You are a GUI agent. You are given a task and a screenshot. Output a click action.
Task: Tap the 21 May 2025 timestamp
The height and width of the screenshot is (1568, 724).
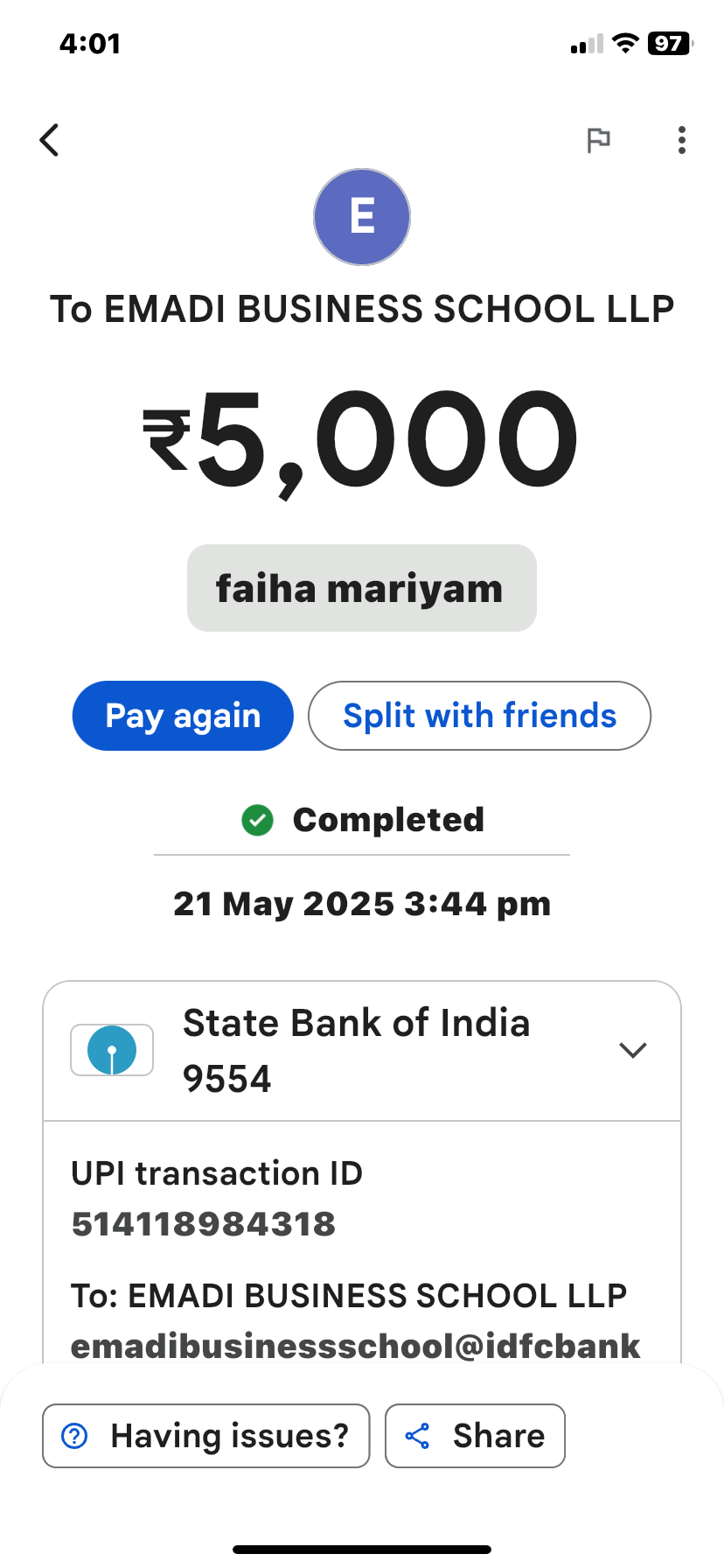coord(362,904)
